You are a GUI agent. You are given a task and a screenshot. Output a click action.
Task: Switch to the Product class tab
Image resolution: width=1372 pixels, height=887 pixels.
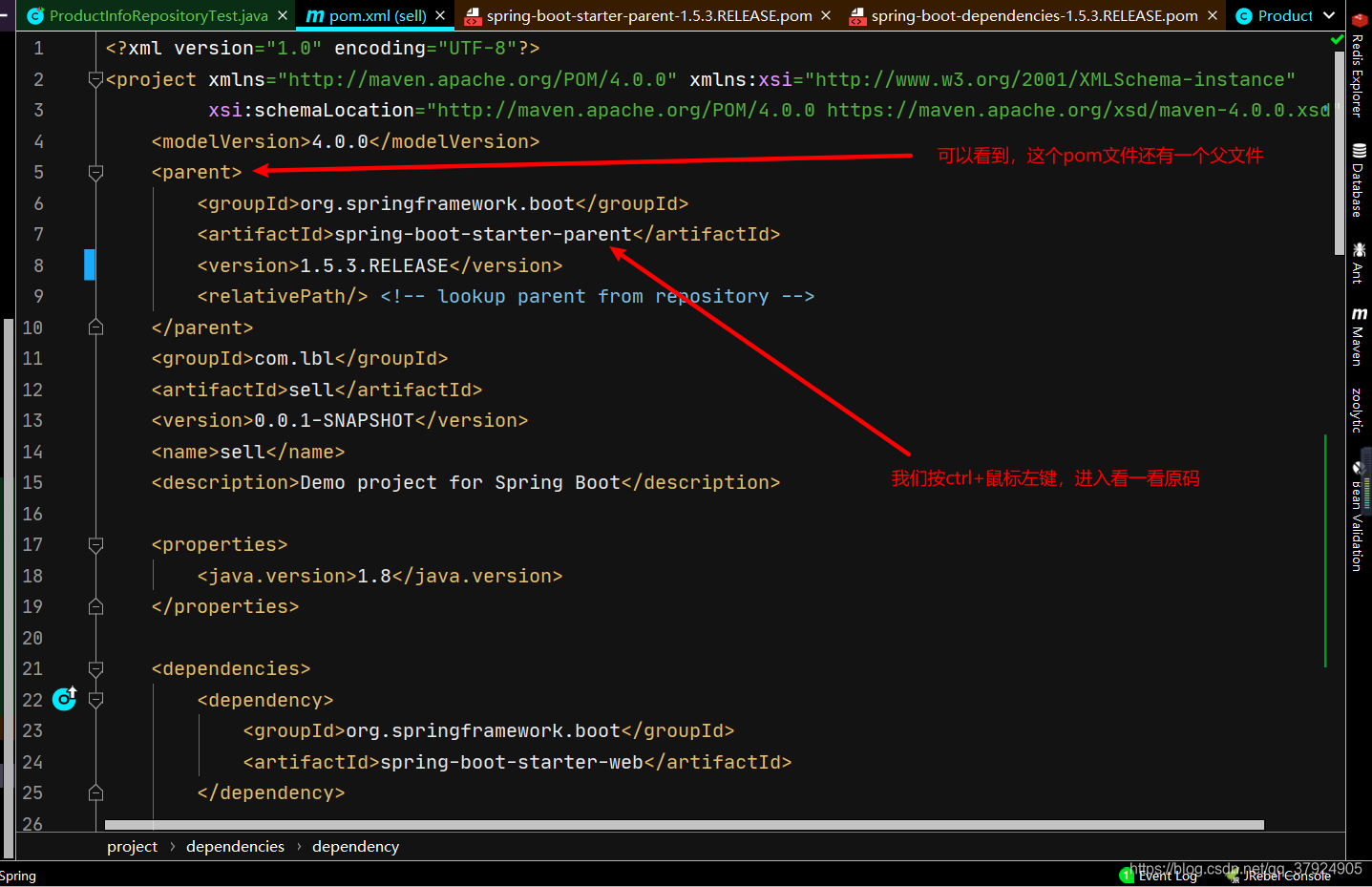[1285, 16]
